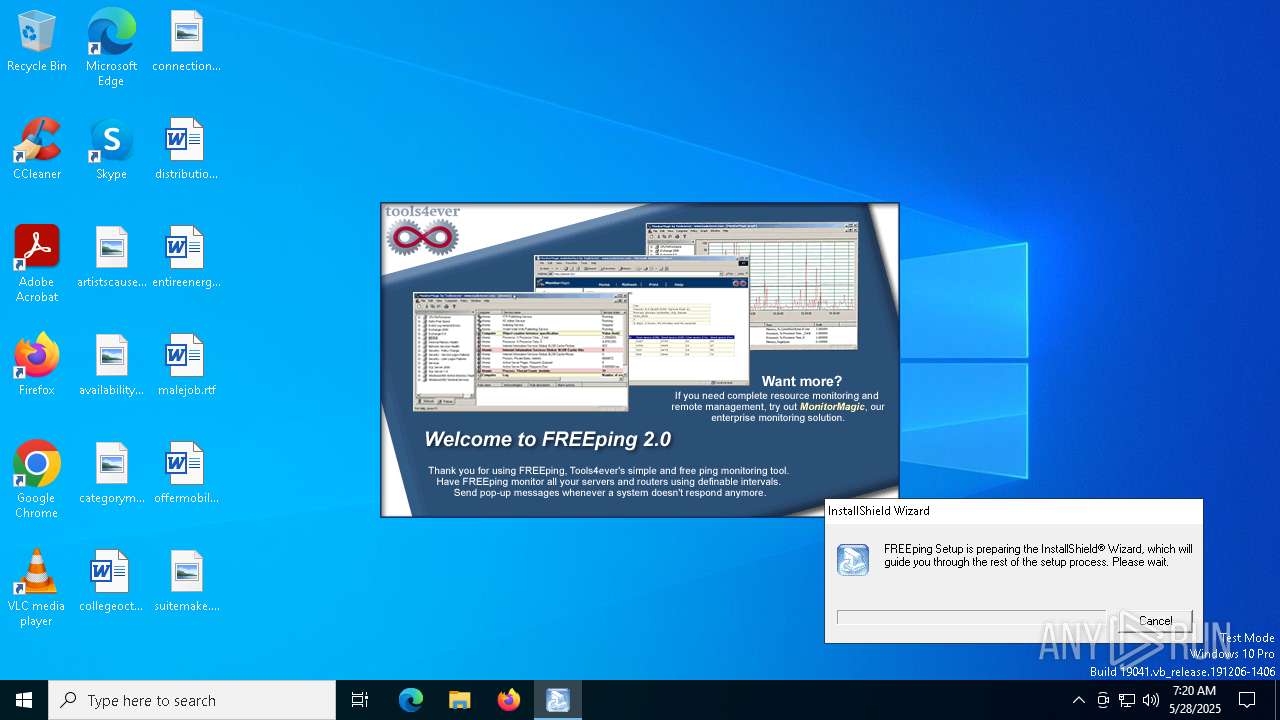Viewport: 1280px width, 720px height.
Task: Cancel the InstallShield Wizard setup
Action: pos(1155,621)
